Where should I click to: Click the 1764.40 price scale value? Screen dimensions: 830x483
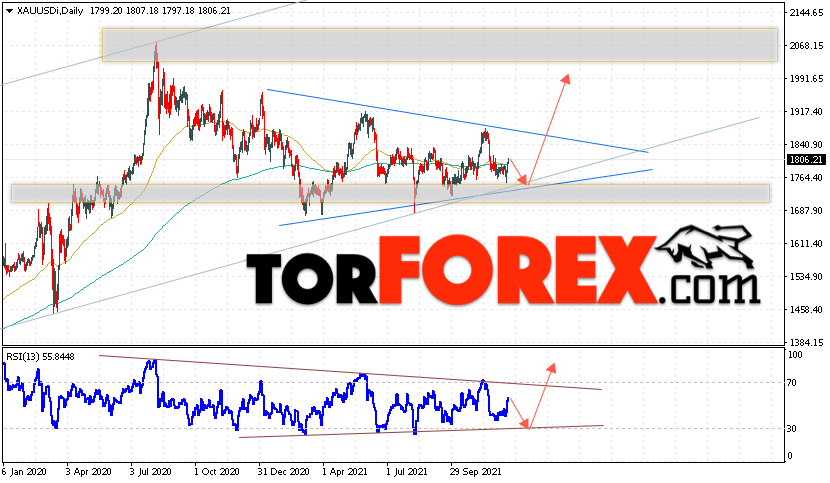pos(806,177)
